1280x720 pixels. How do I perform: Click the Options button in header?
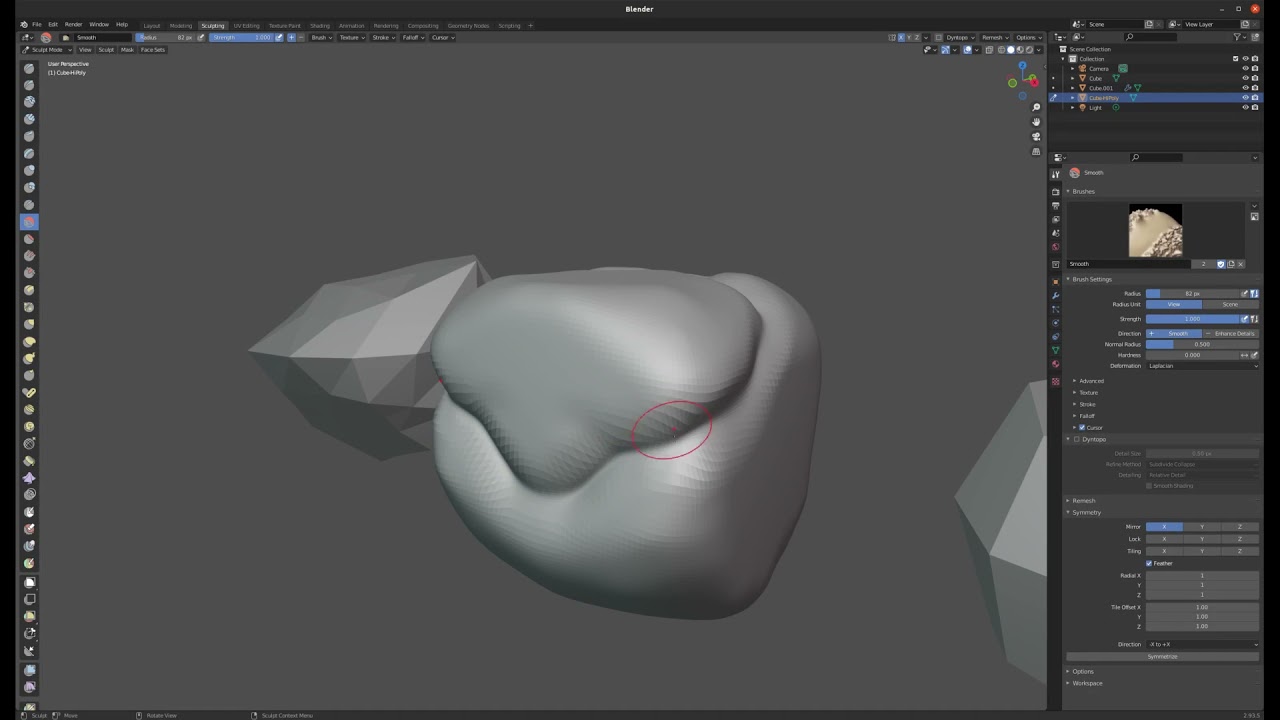pos(1028,37)
